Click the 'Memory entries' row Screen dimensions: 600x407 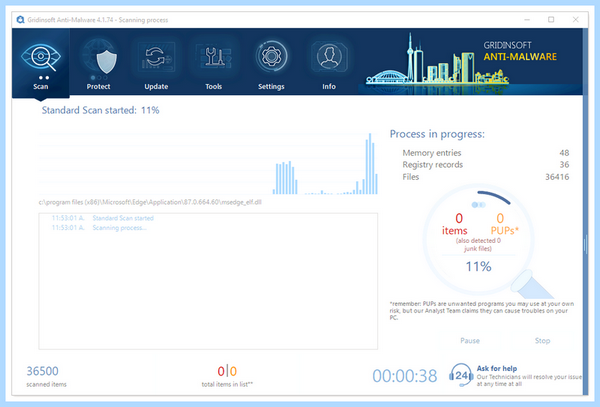486,153
